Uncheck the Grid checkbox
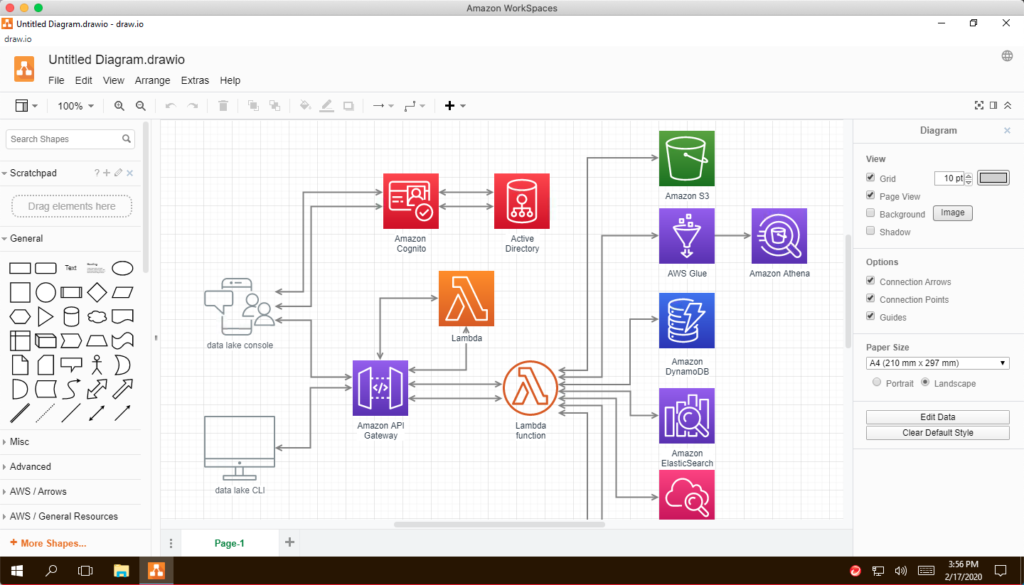1024x585 pixels. [x=871, y=178]
